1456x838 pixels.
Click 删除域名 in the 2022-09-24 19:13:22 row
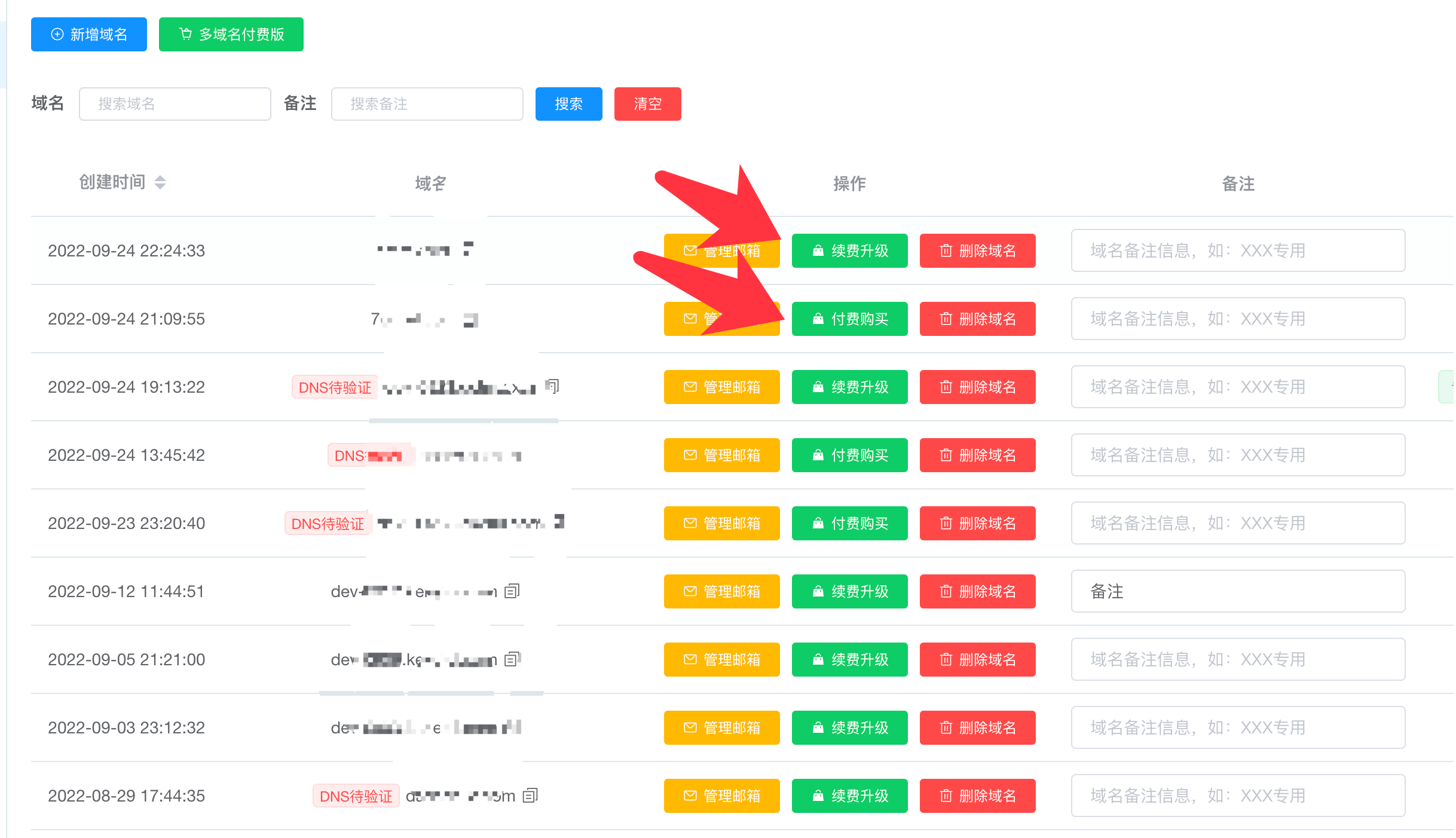point(978,387)
